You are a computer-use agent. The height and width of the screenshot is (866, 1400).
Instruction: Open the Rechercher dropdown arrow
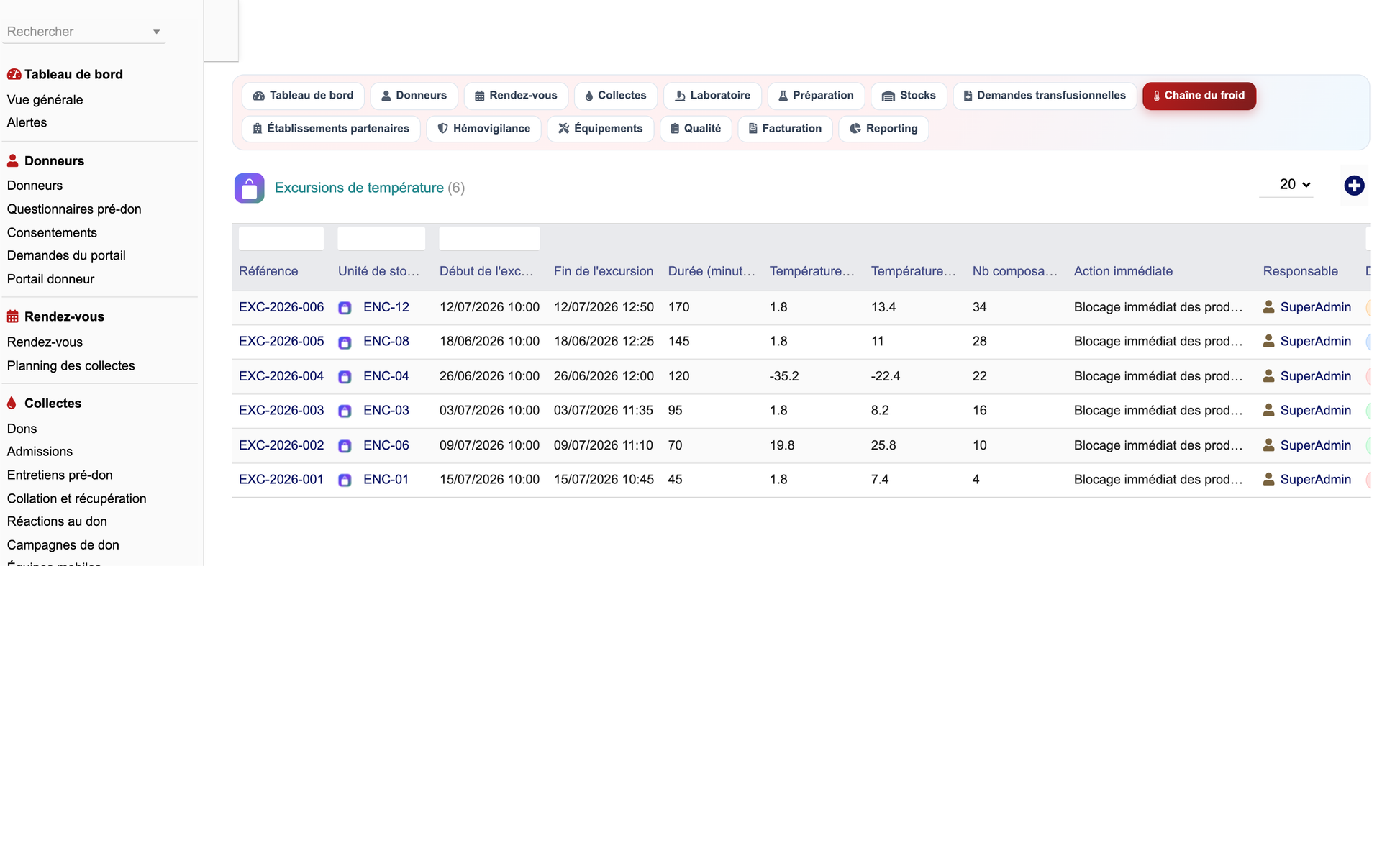[x=156, y=32]
